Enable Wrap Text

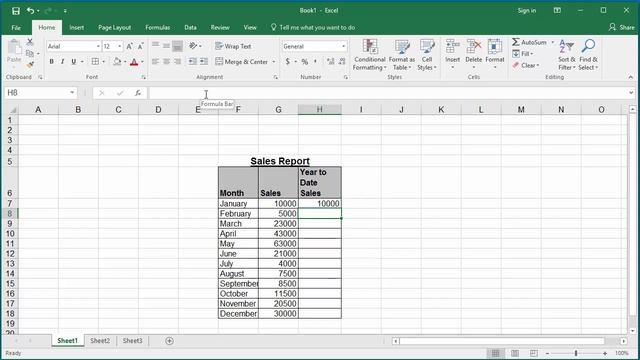[x=233, y=46]
